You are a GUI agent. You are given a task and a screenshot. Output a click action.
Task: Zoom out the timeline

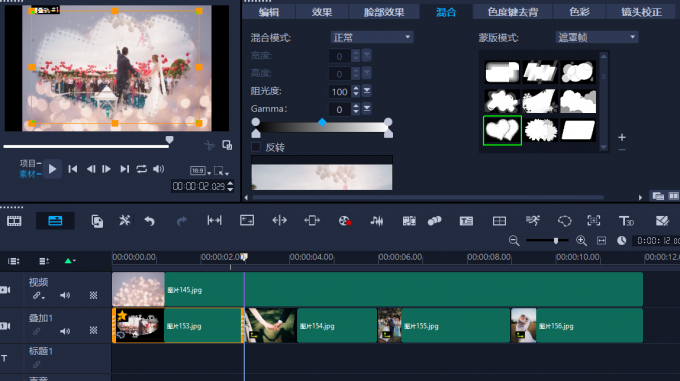(x=514, y=241)
